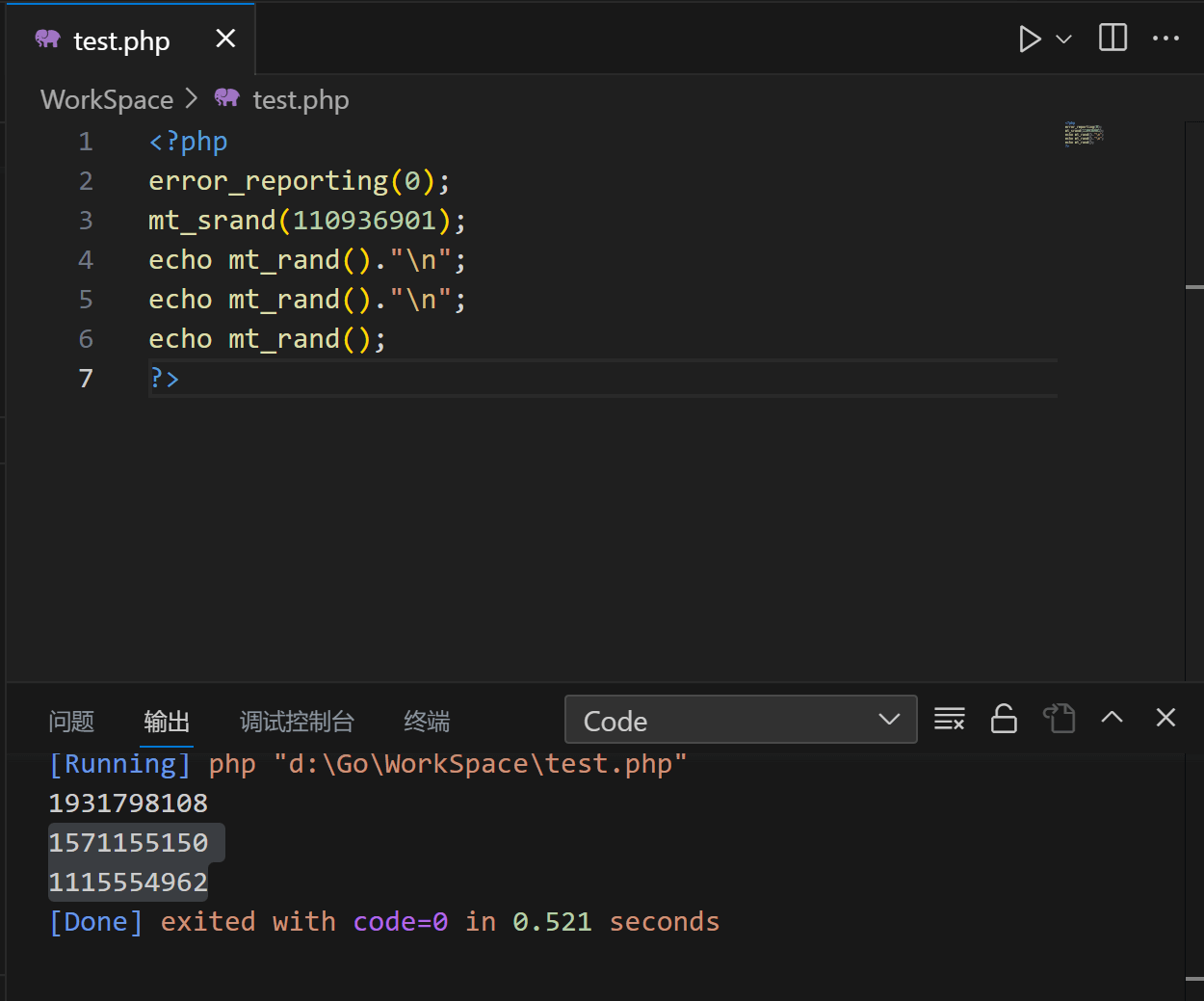Toggle output auto-scroll lock
Viewport: 1204px width, 1001px height.
coord(1004,719)
